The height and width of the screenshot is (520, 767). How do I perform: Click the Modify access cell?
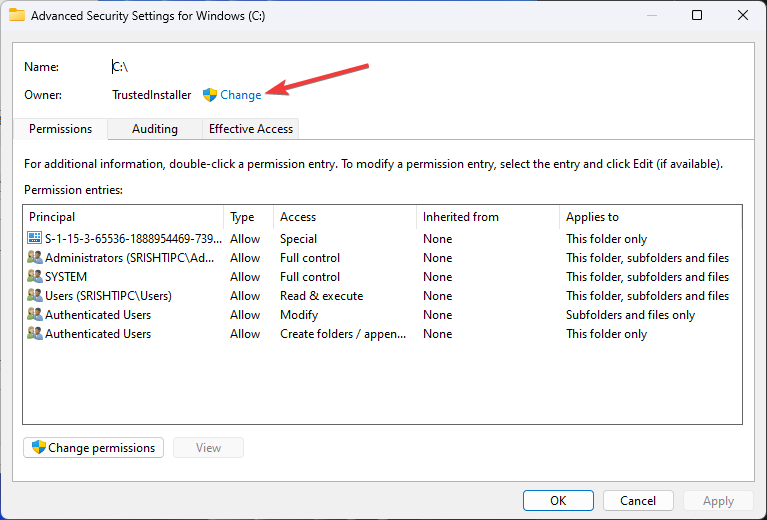tap(299, 315)
